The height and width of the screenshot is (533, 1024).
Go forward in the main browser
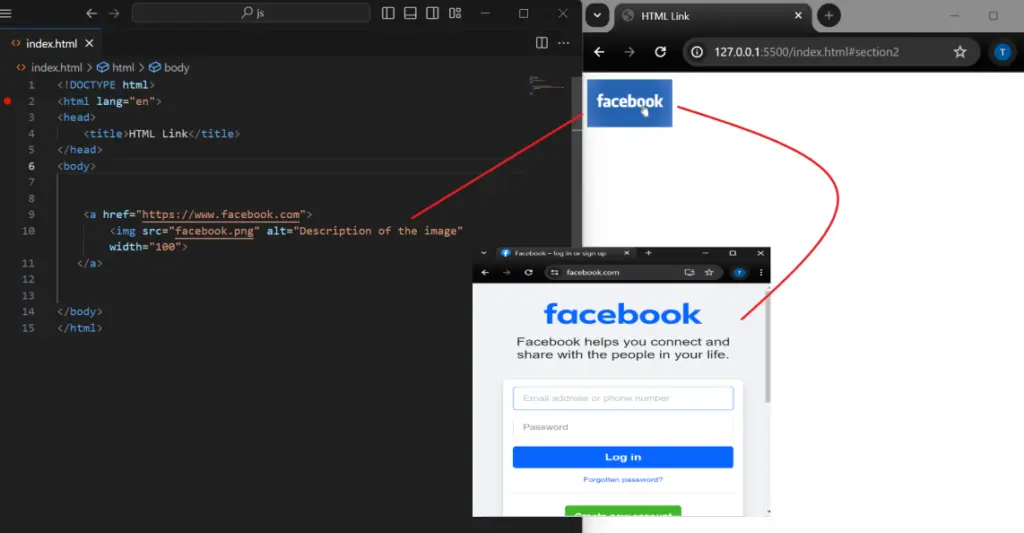[630, 52]
